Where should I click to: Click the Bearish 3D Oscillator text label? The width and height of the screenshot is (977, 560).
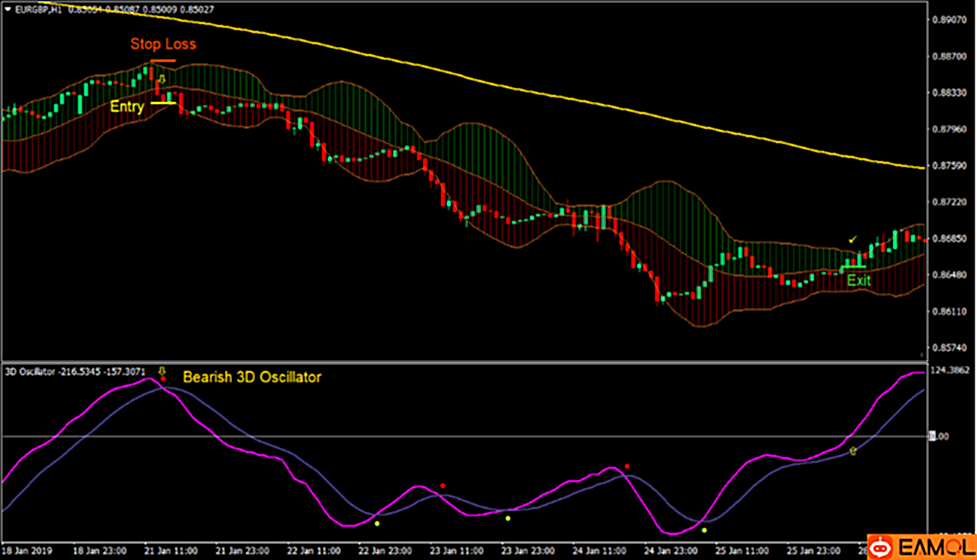pyautogui.click(x=252, y=377)
